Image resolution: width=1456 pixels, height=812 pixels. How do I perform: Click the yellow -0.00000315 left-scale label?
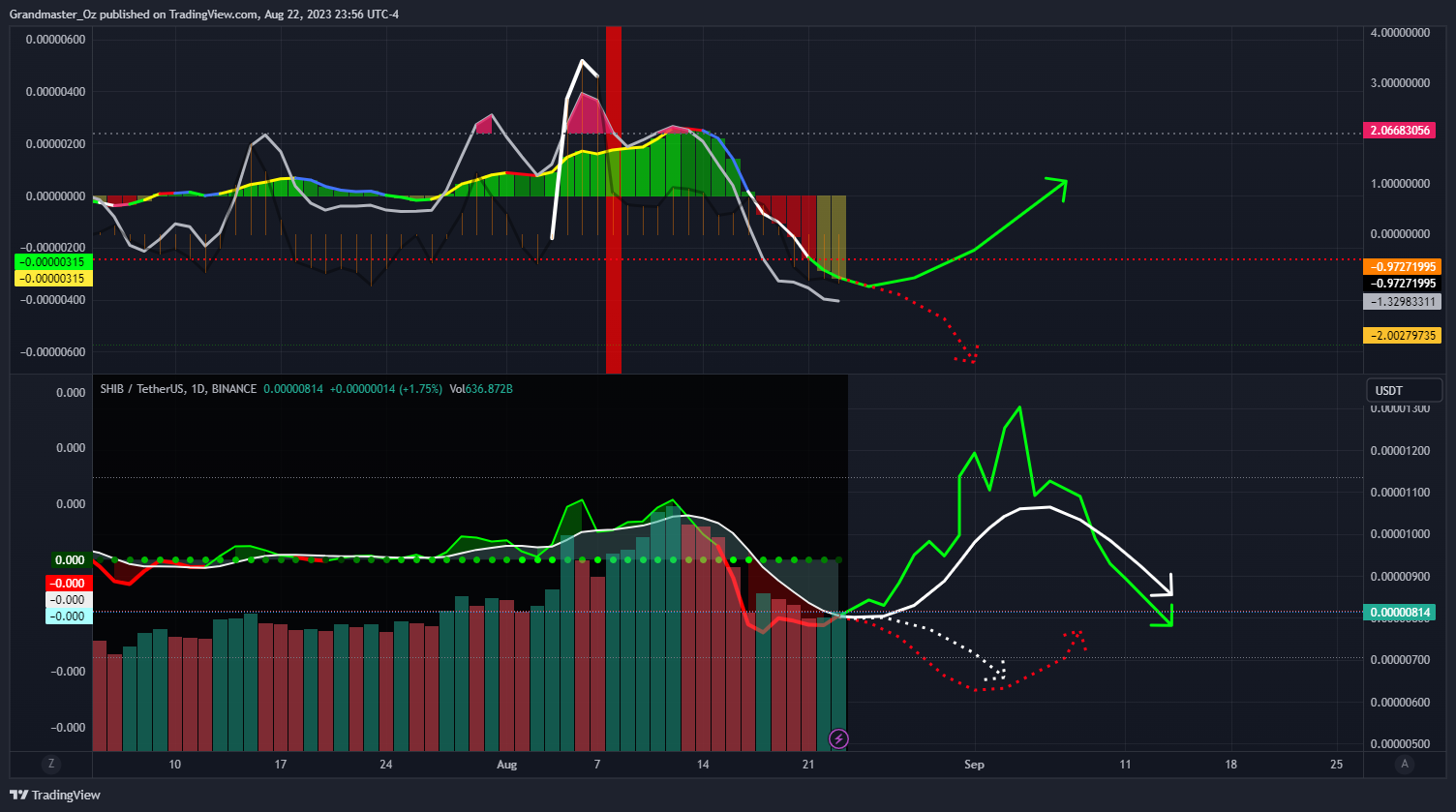[x=53, y=278]
